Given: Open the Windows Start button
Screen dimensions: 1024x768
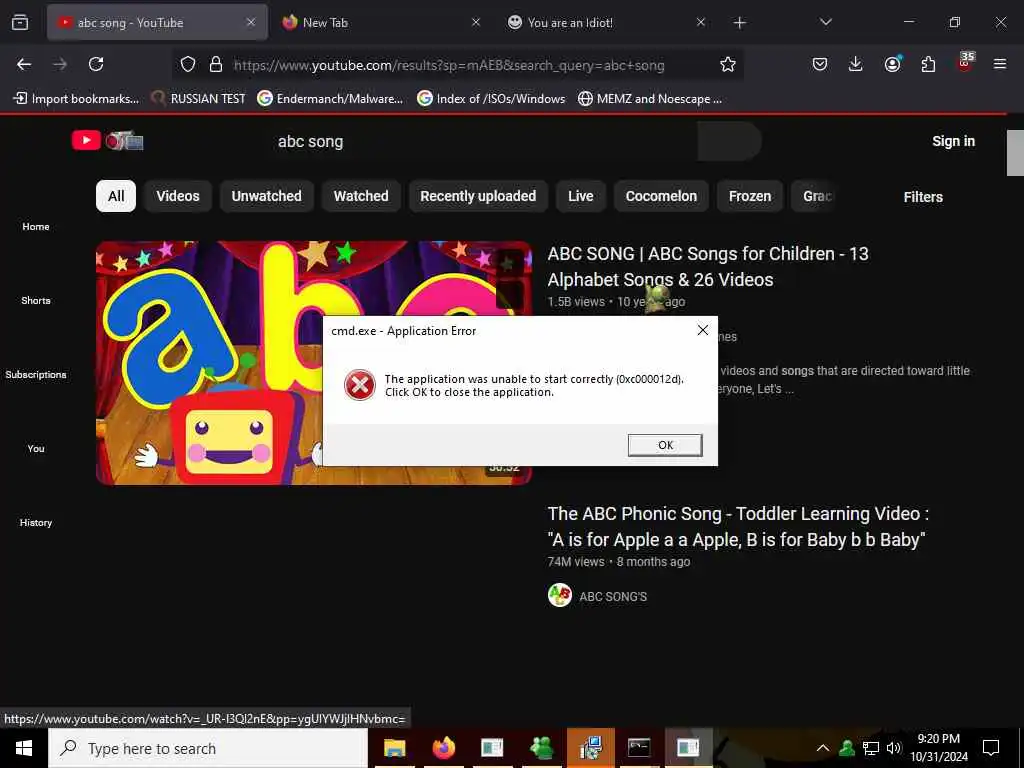Looking at the screenshot, I should 24,748.
